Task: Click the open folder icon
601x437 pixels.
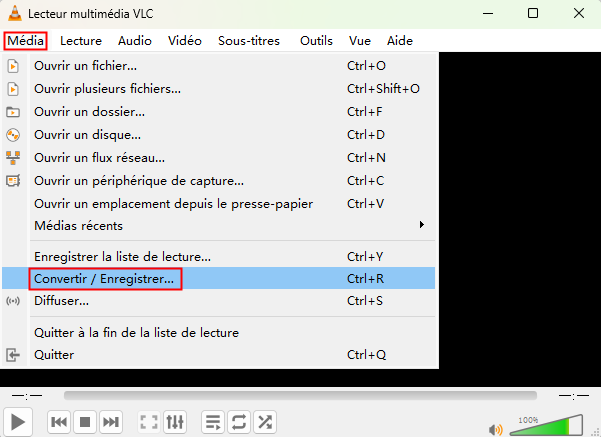Action: tap(13, 112)
